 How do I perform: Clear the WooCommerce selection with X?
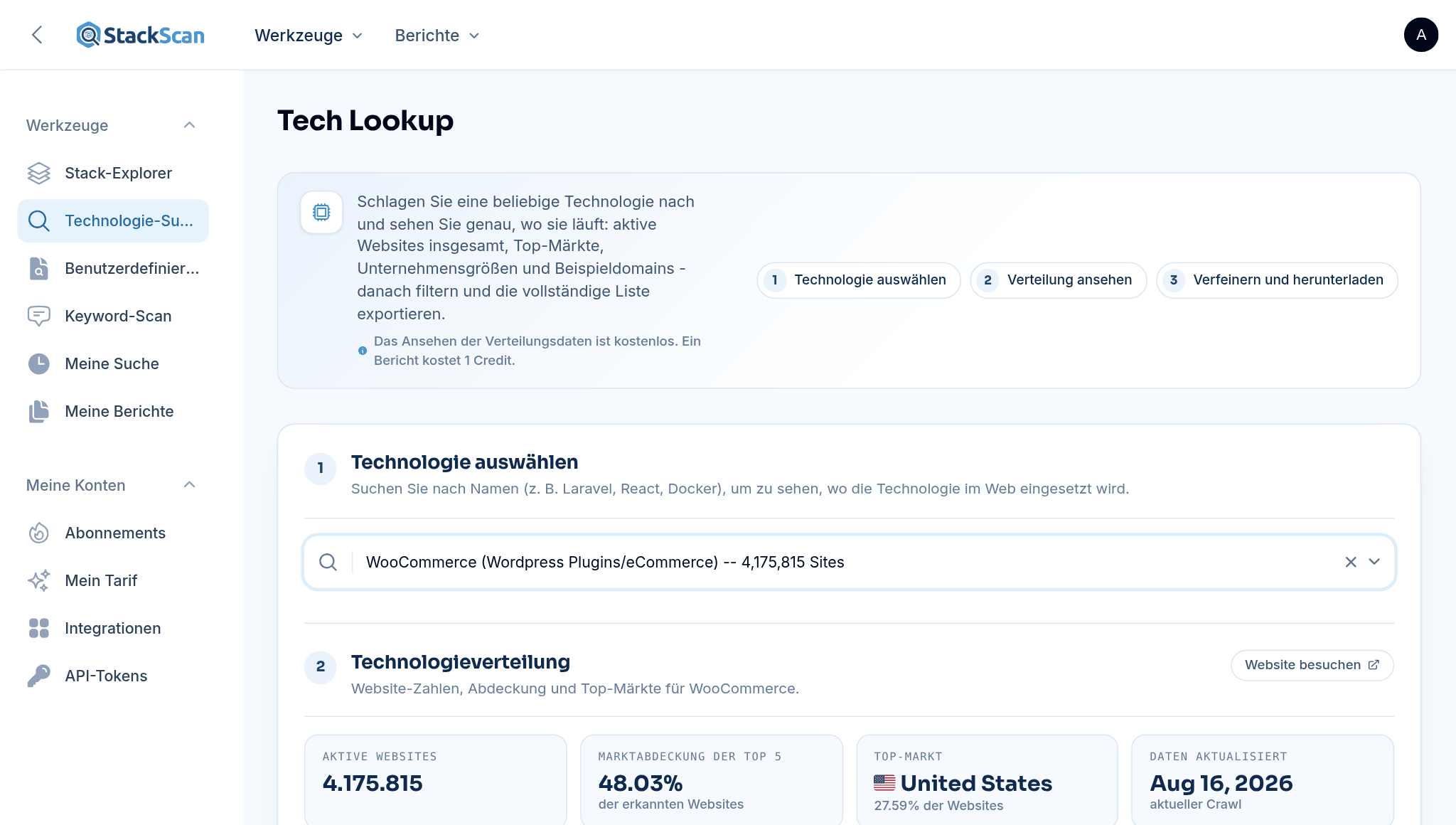[1351, 562]
